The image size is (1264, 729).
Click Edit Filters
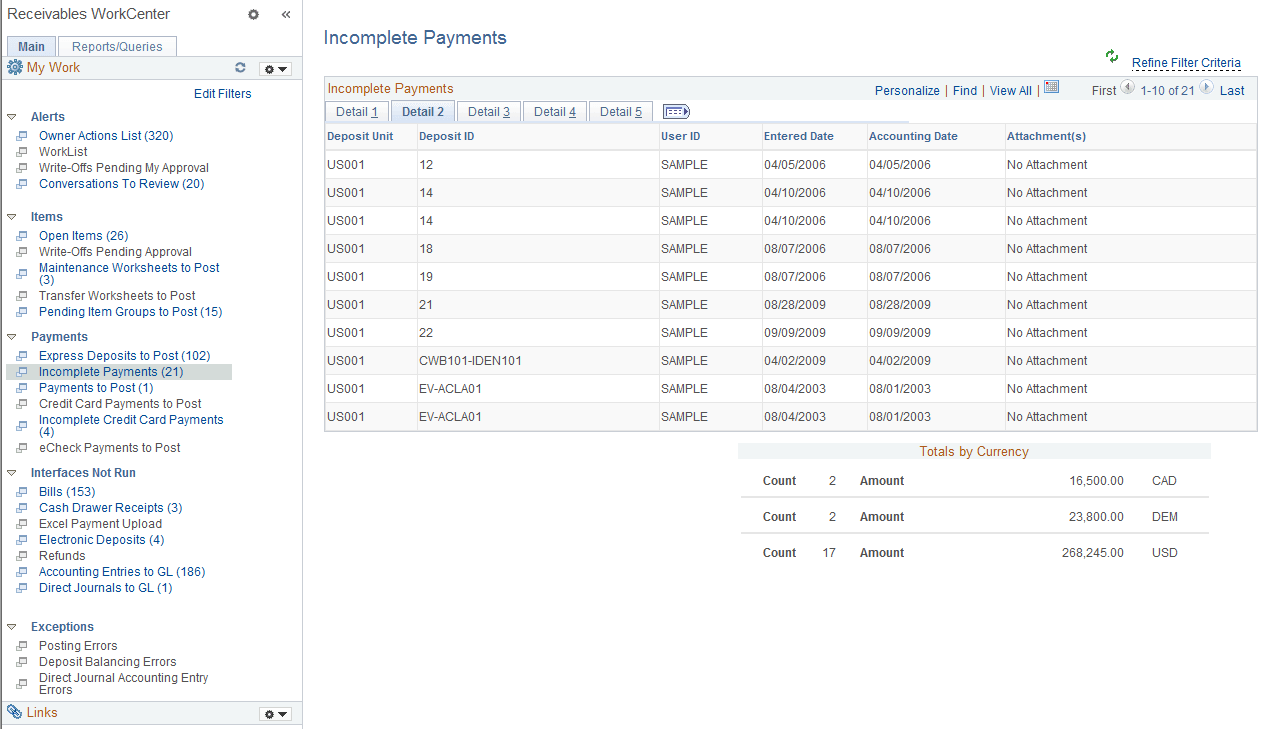222,93
